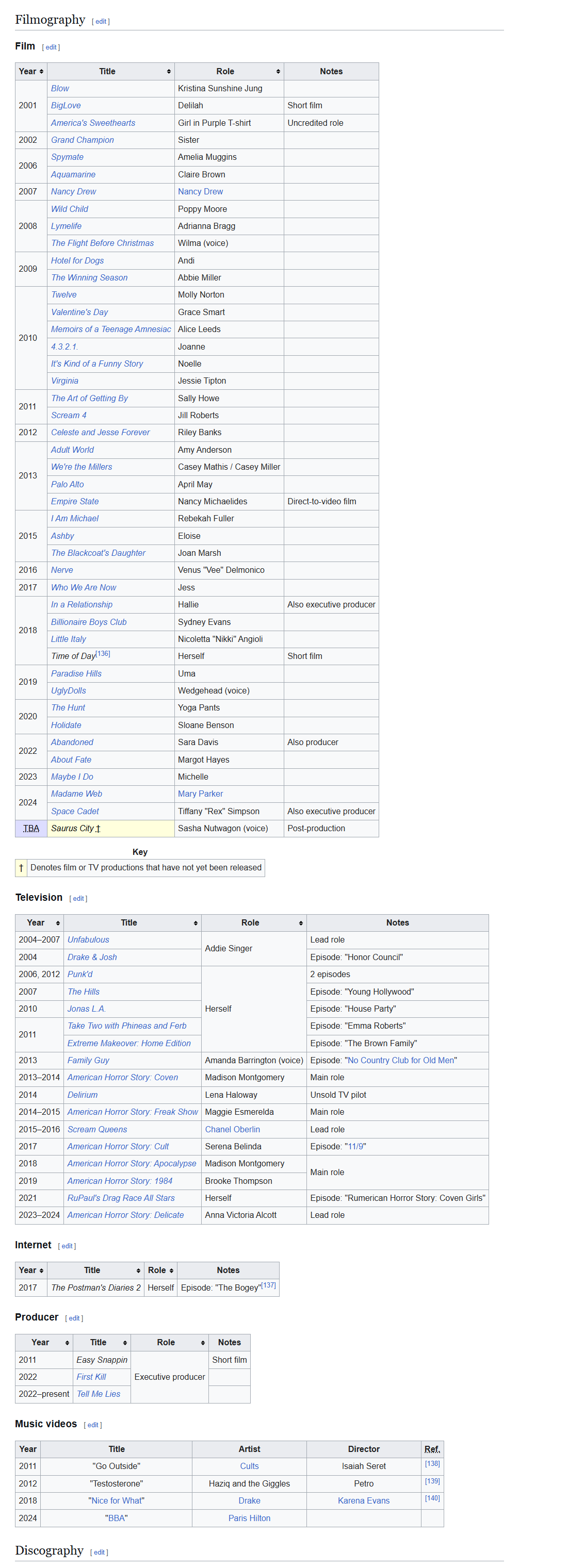Screen dimensions: 568x1568
Task: Follow reference 140 for Nice for What
Action: point(432,1498)
